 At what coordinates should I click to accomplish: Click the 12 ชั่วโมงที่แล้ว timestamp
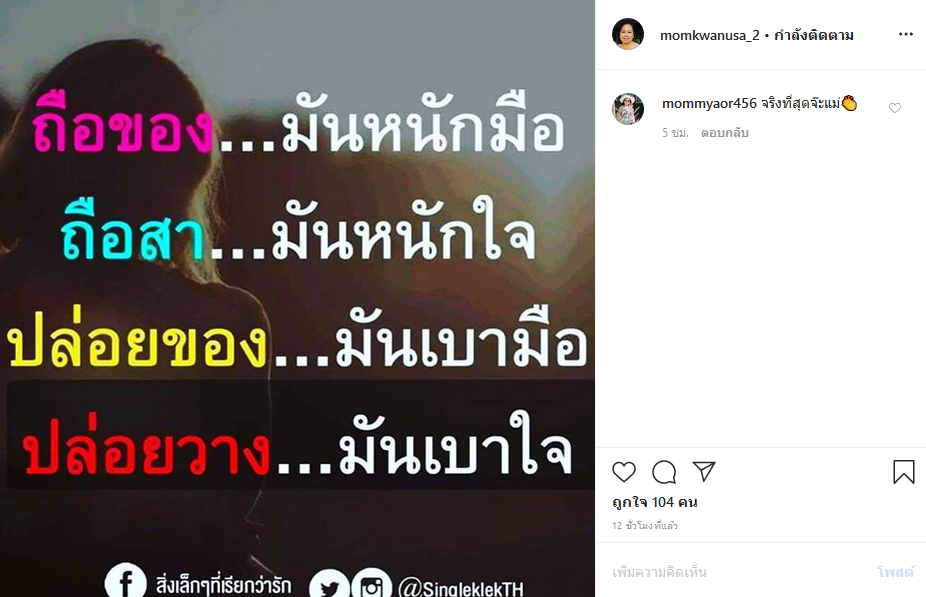[645, 526]
